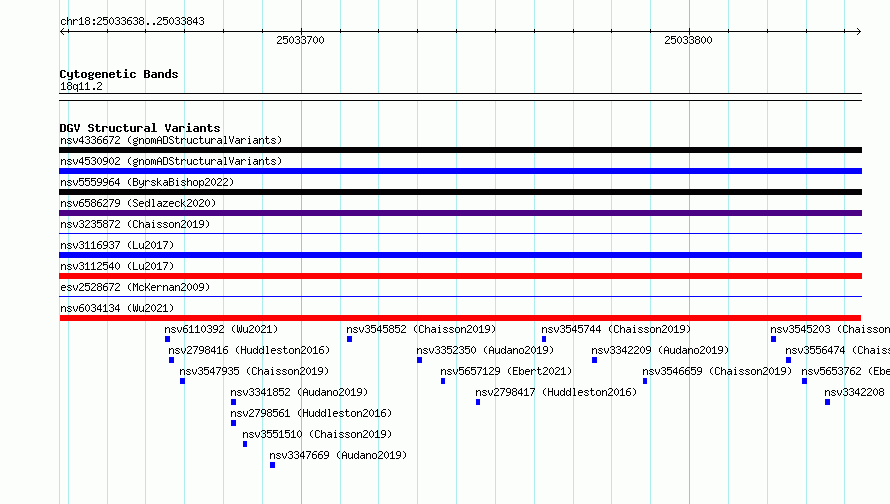Click the black bar for nsv5559964
Screen dimensions: 890x504
coord(460,192)
